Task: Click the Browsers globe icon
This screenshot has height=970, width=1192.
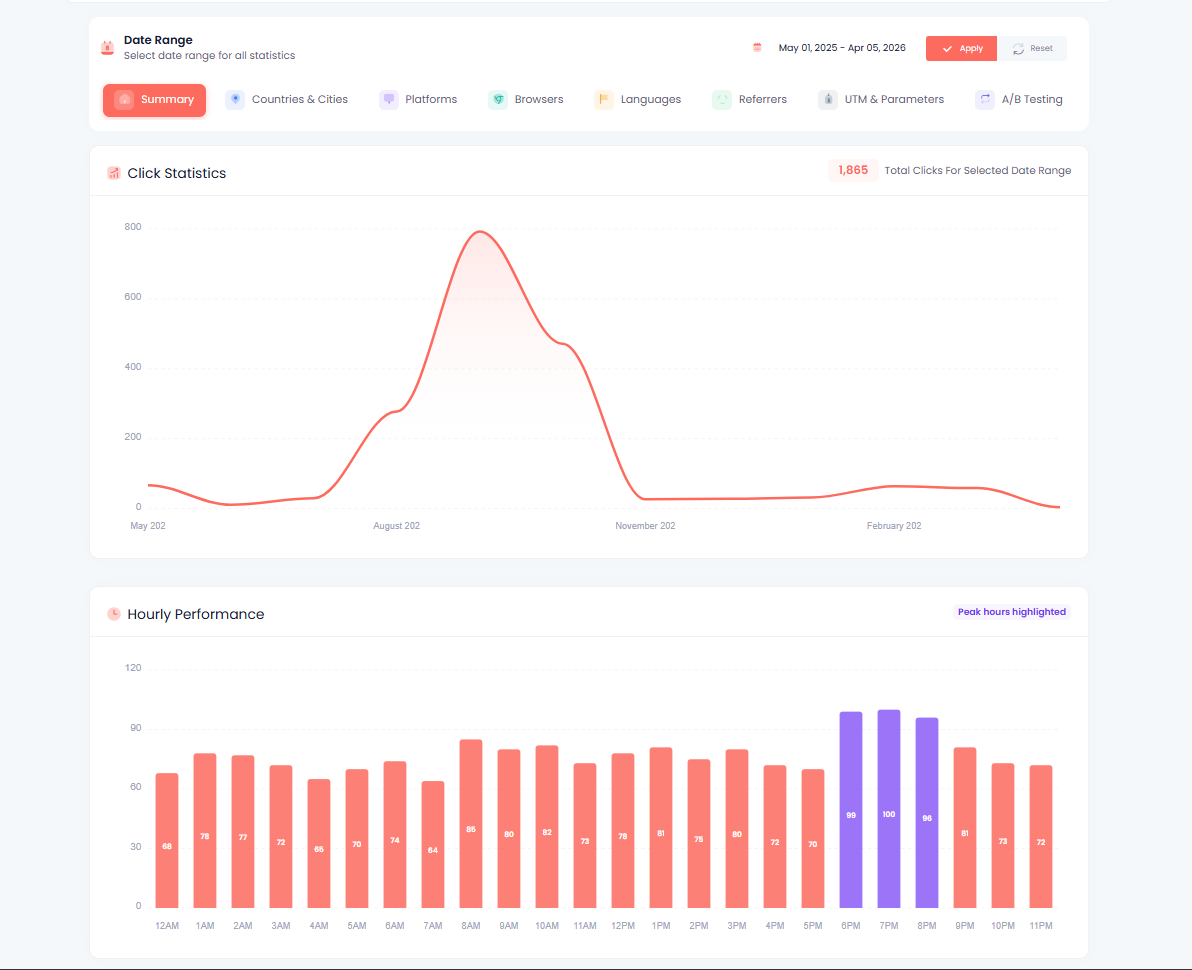Action: pos(497,99)
